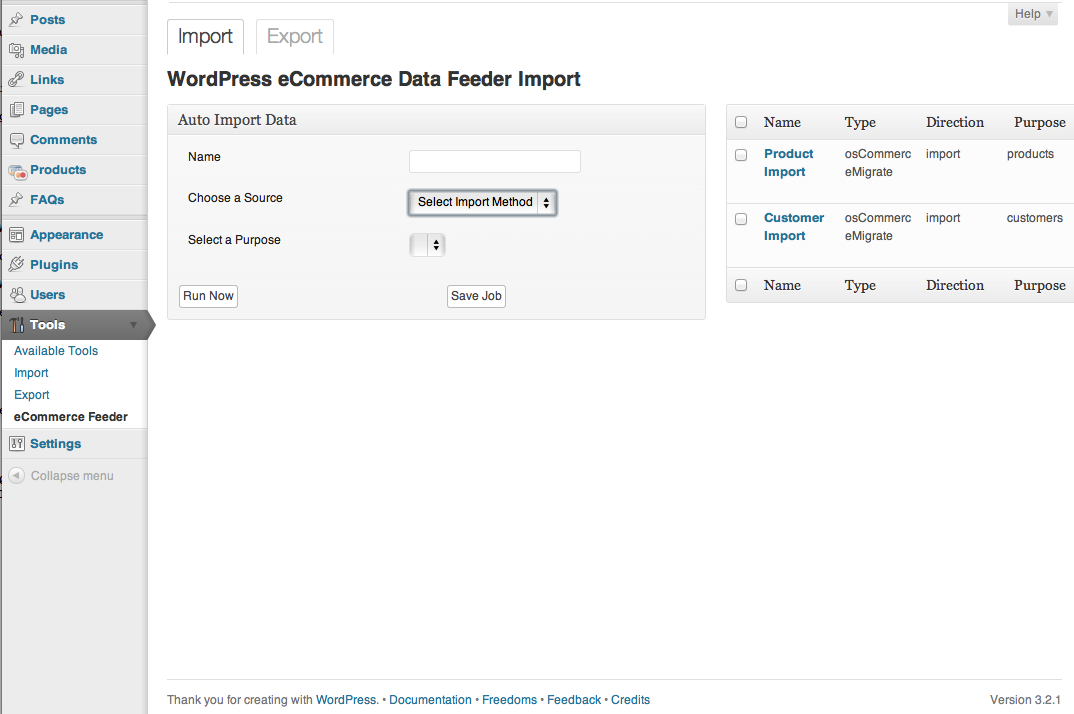The height and width of the screenshot is (714, 1074).
Task: Open the Settings menu
Action: click(55, 444)
